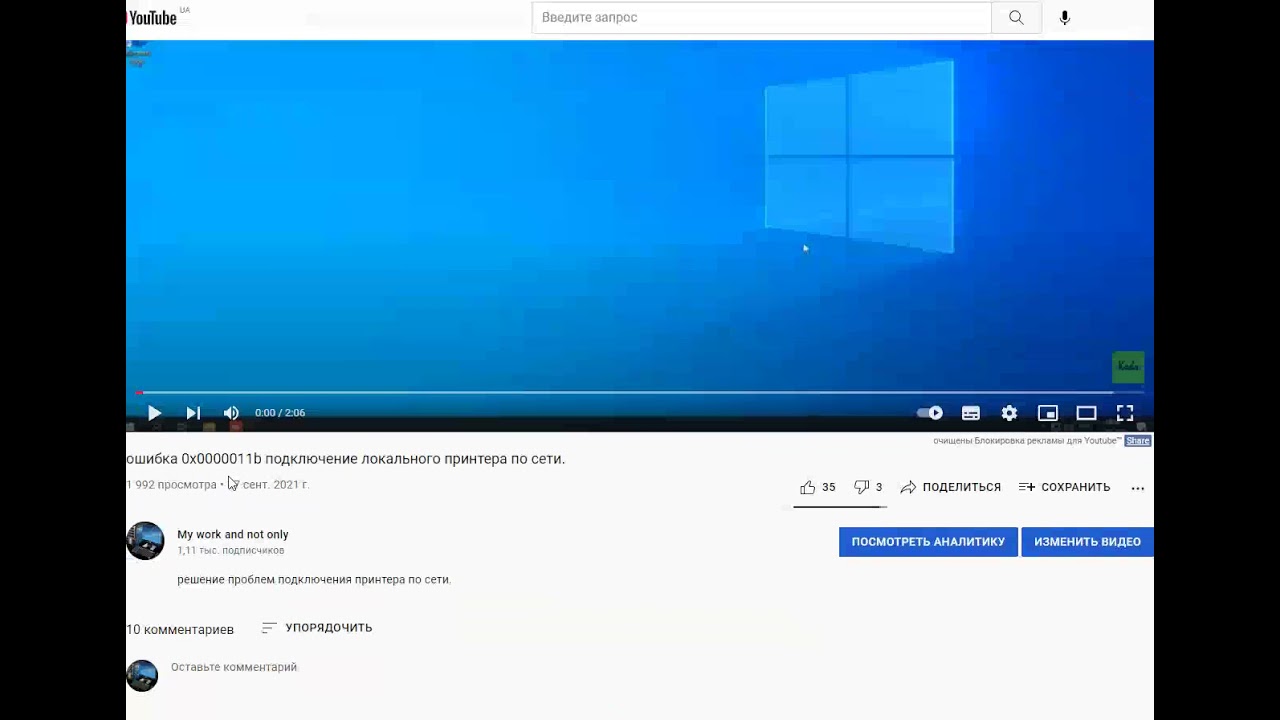Click the channel avatar beside the channel name
1280x720 pixels.
(x=145, y=541)
